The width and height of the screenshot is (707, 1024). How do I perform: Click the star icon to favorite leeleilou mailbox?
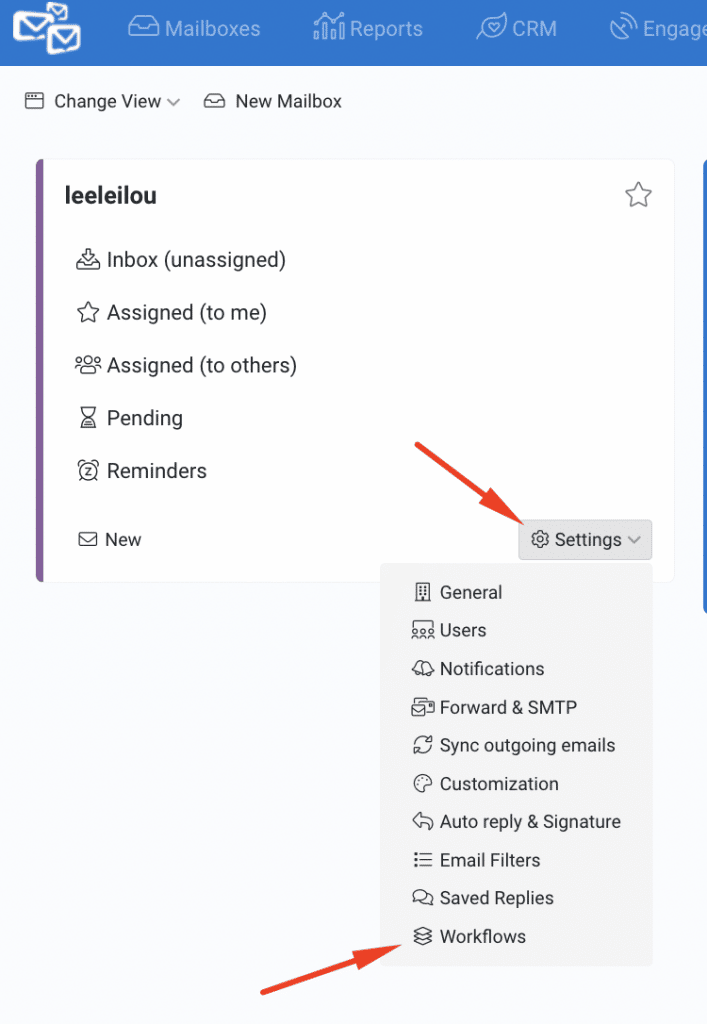click(x=638, y=195)
